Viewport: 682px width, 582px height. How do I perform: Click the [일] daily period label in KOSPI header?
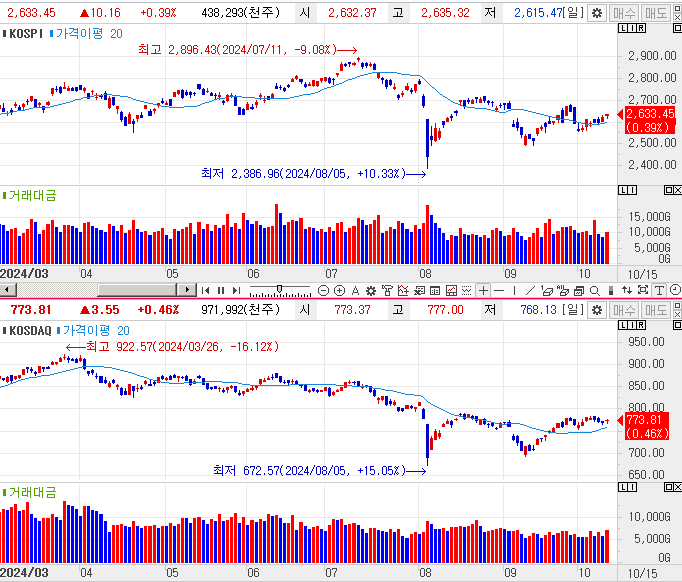[x=573, y=13]
